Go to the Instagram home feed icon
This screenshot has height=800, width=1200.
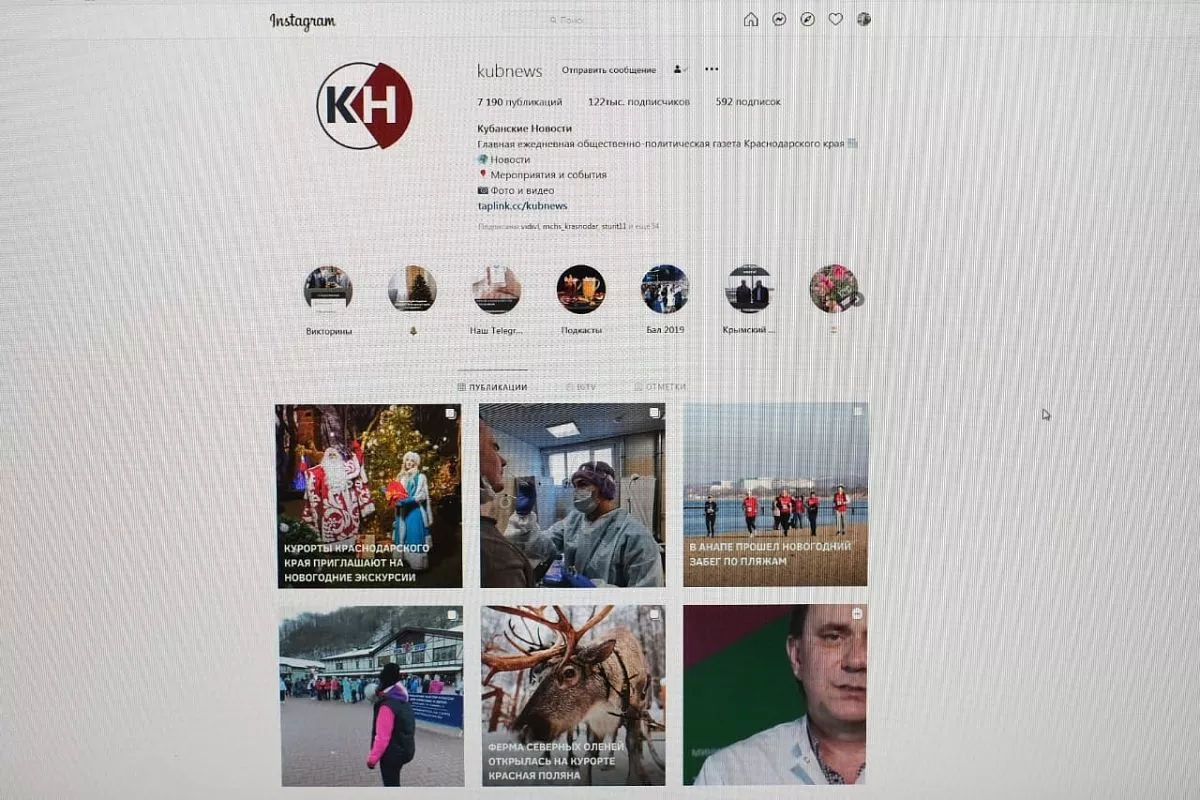tap(751, 19)
